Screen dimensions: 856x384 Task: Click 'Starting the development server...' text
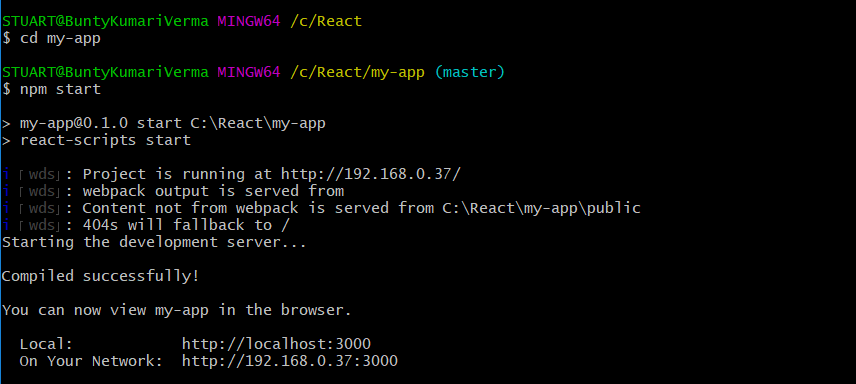point(154,242)
